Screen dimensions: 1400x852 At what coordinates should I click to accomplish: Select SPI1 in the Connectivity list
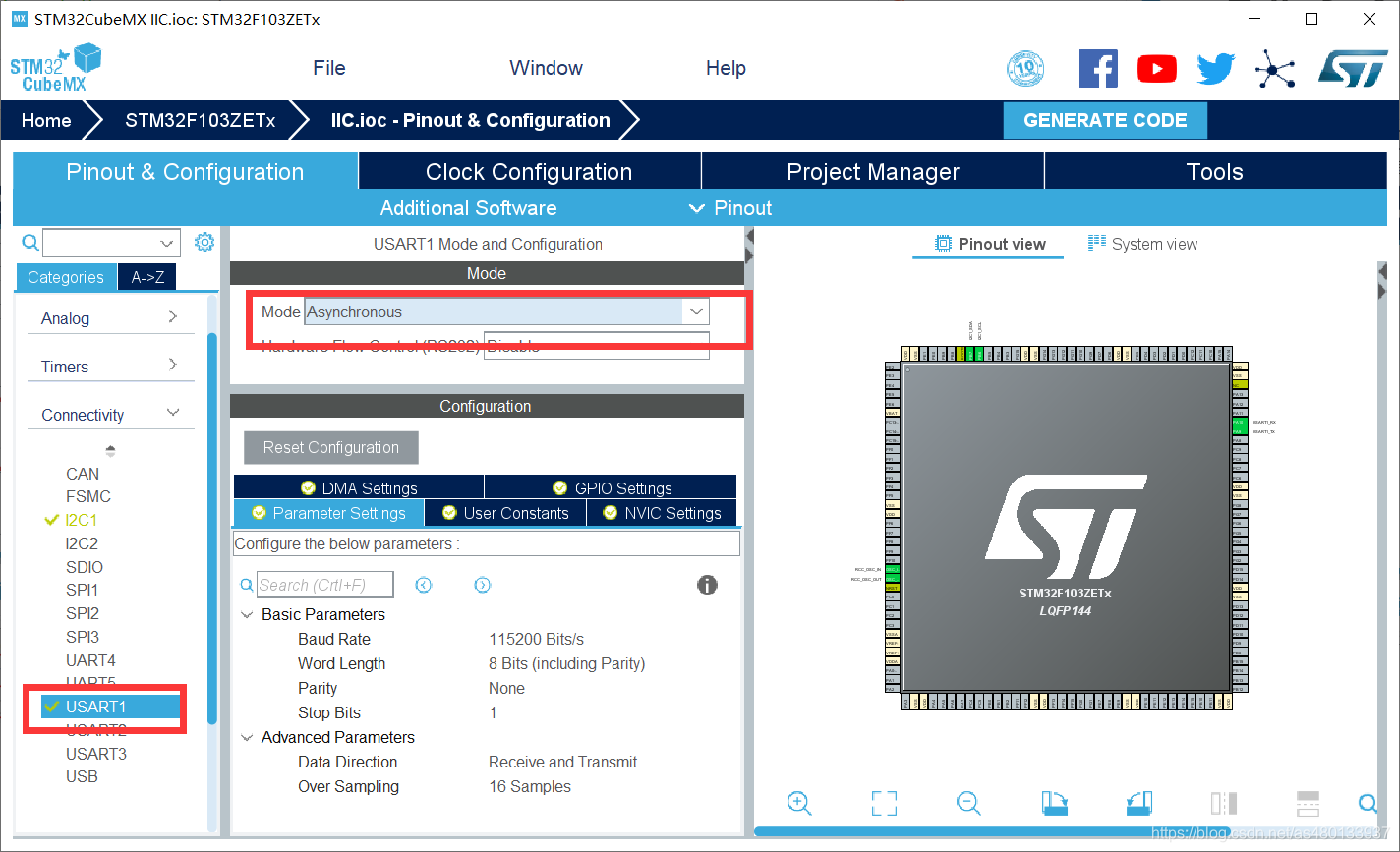[83, 590]
